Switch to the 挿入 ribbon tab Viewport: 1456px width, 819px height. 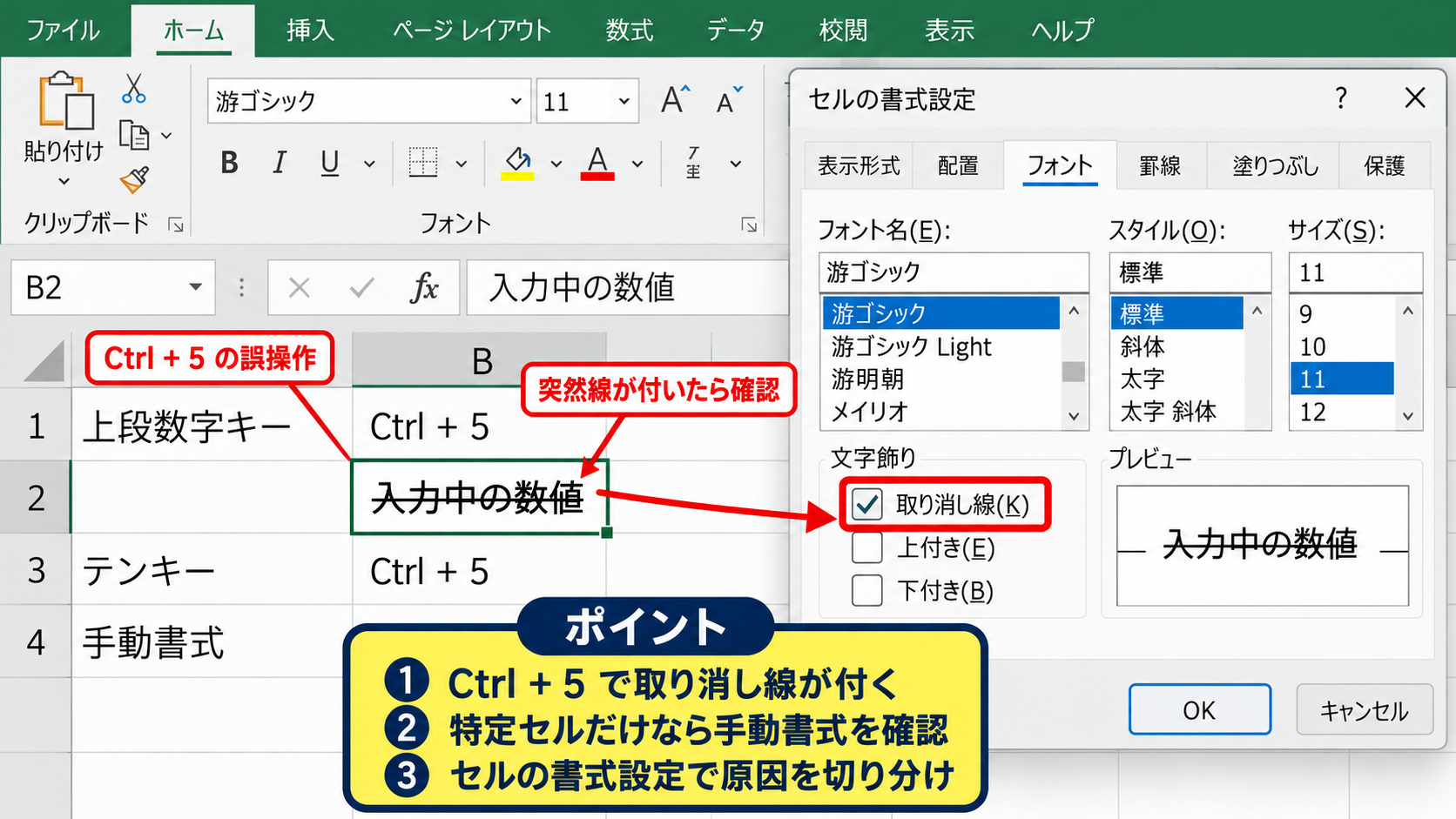coord(310,30)
